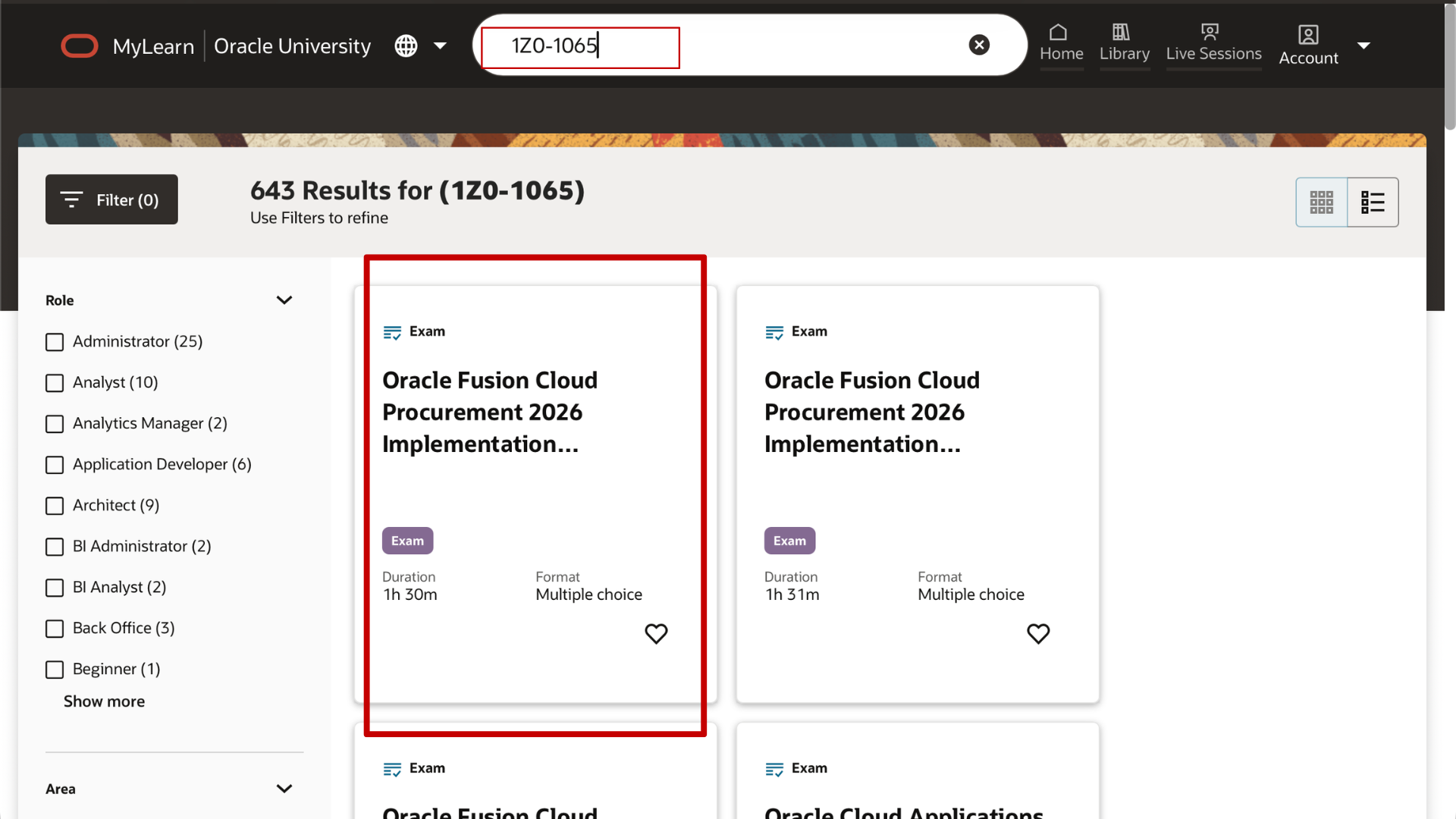Check the Administrator role filter
1456x819 pixels.
pyautogui.click(x=54, y=342)
